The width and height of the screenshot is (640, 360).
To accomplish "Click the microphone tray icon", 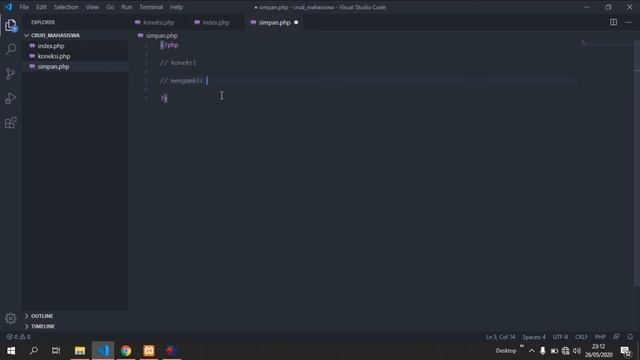I will click(542, 351).
